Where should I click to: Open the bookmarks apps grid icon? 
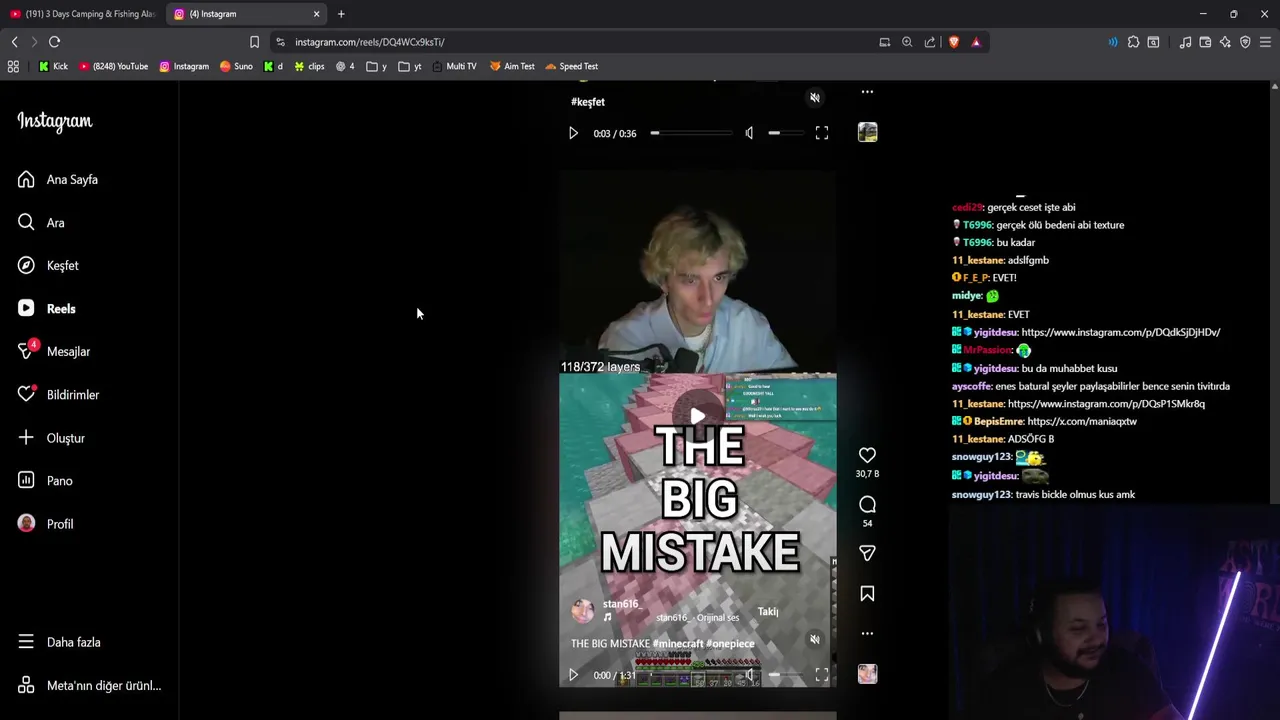13,67
